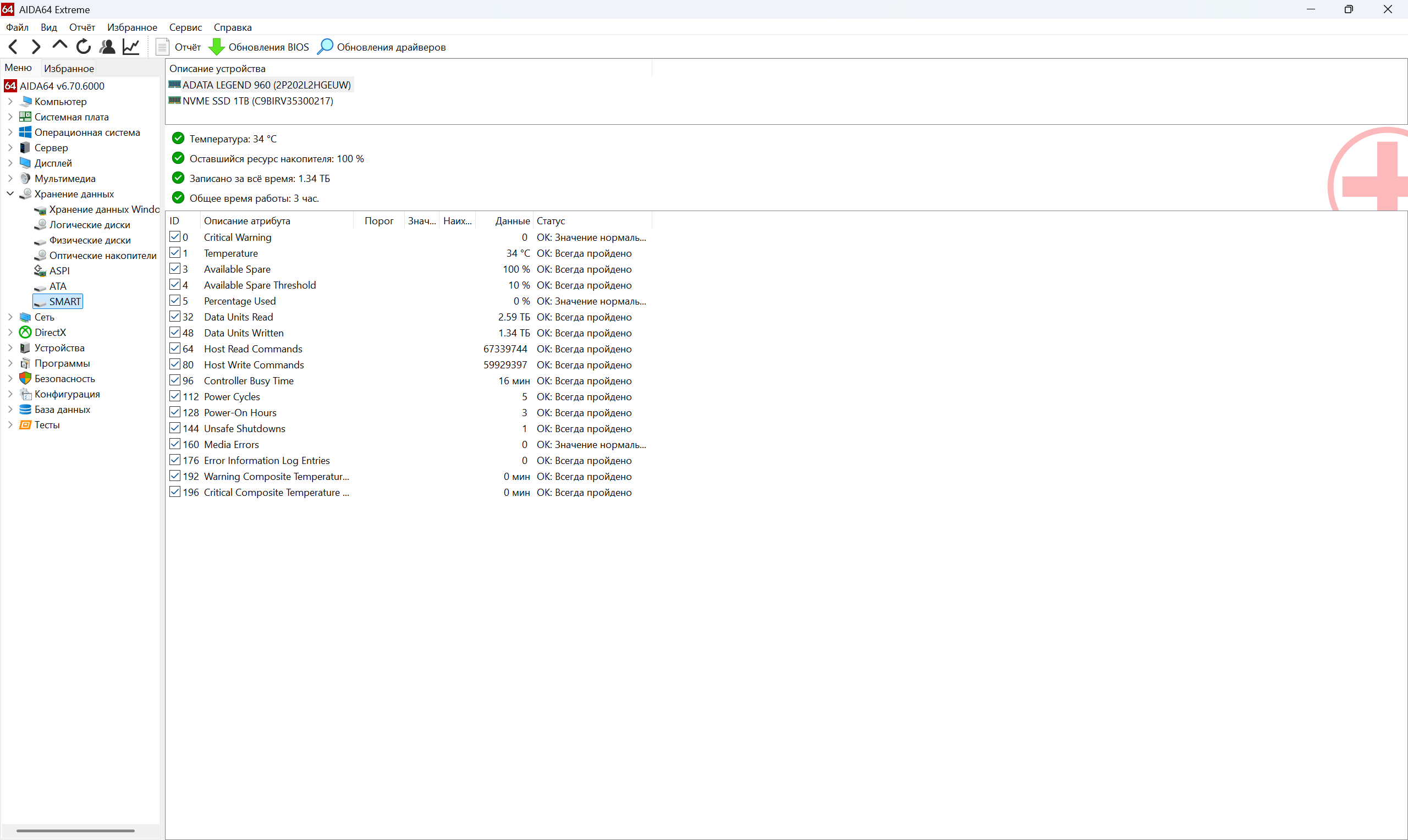
Task: Click the driver updates magnifier icon
Action: click(x=325, y=46)
